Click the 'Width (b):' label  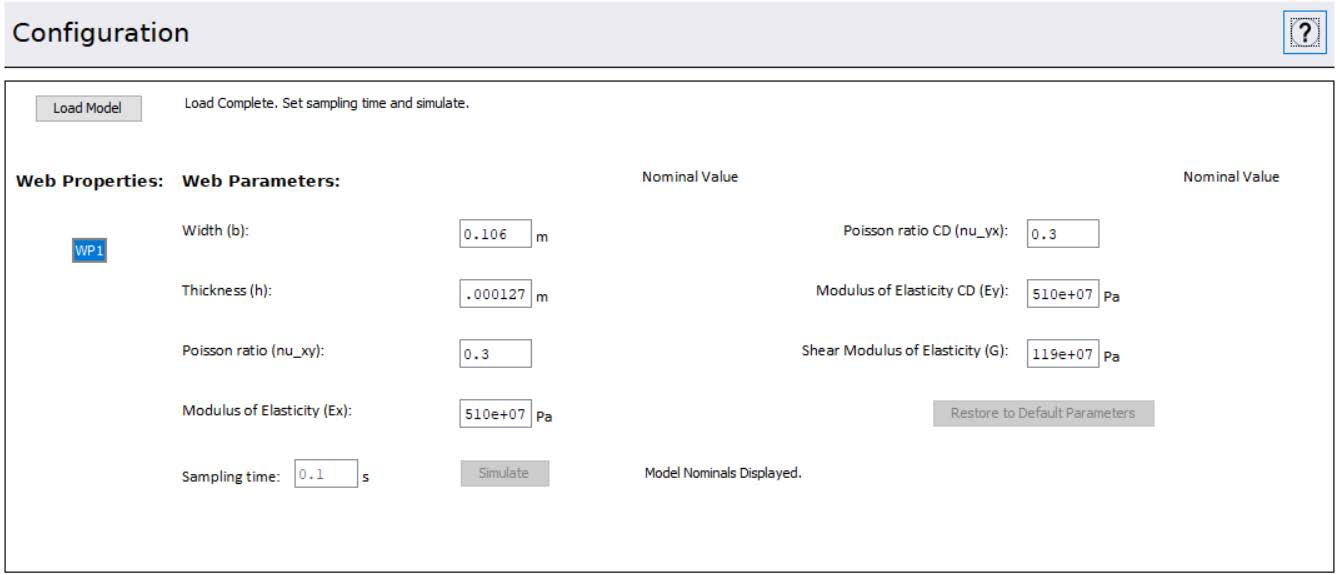tap(214, 231)
